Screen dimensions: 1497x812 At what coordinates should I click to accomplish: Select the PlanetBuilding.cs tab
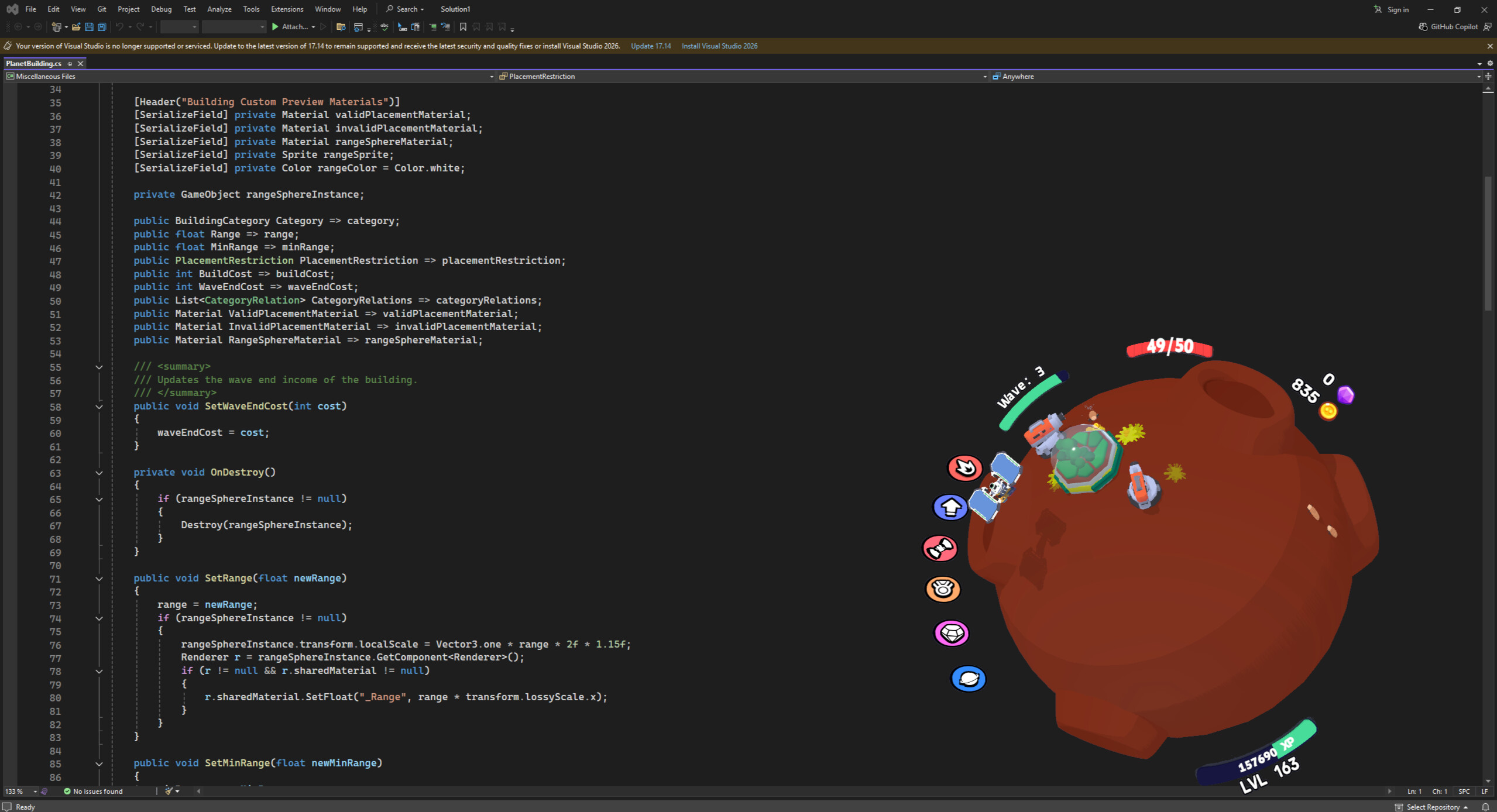point(34,64)
